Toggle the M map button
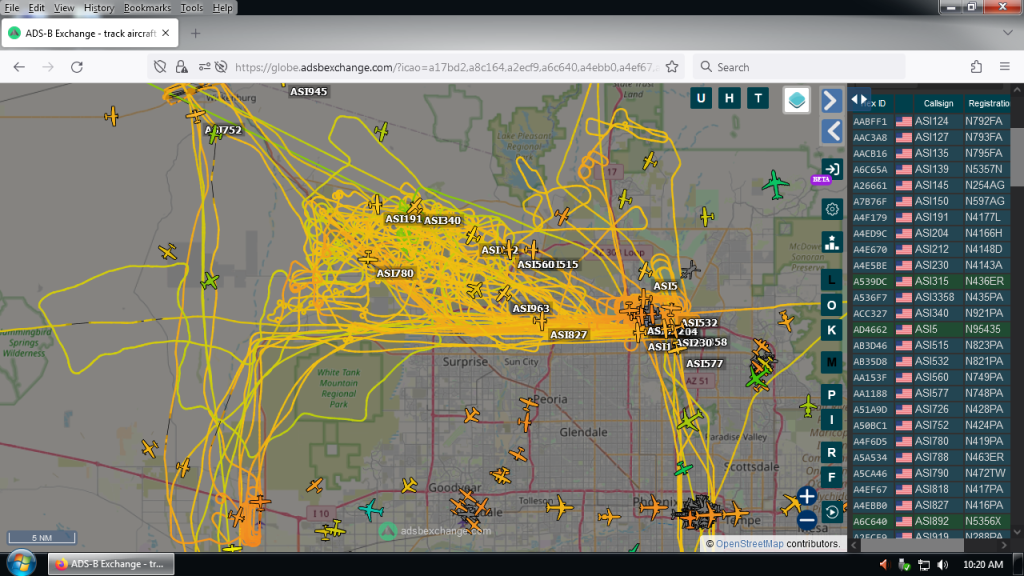 [x=831, y=362]
